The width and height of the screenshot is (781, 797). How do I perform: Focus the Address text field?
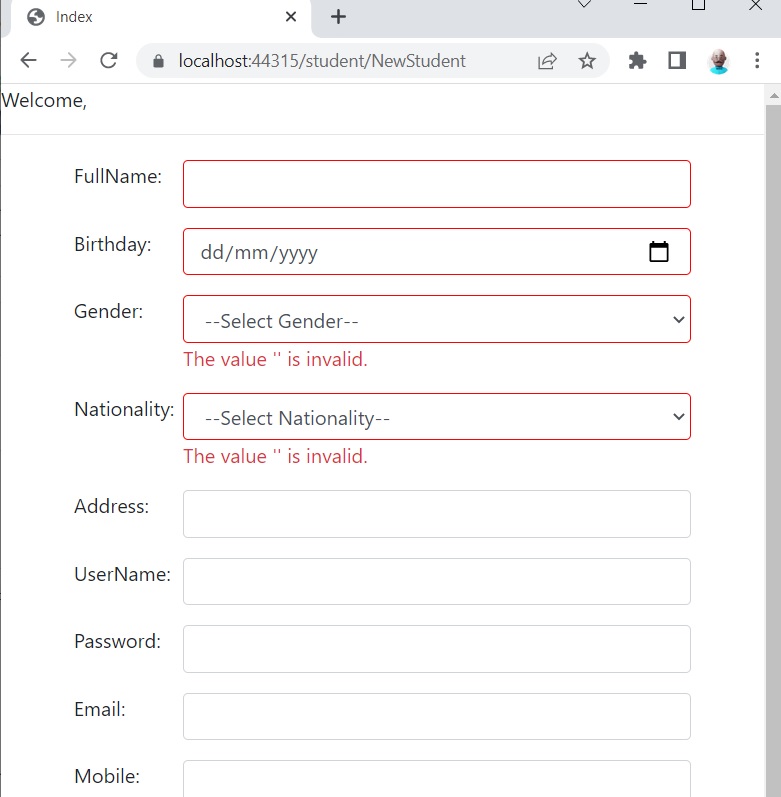436,514
